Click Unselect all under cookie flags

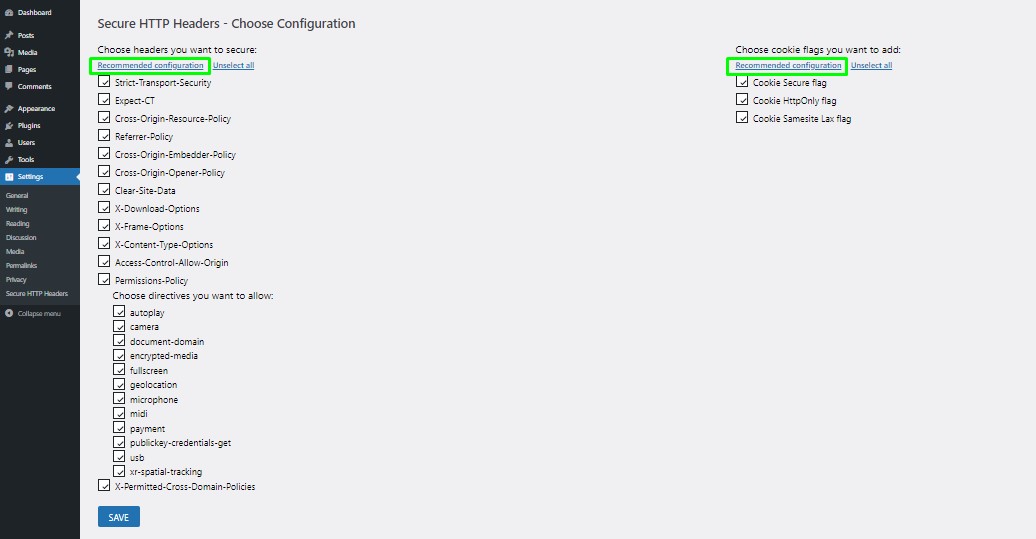pyautogui.click(x=871, y=65)
